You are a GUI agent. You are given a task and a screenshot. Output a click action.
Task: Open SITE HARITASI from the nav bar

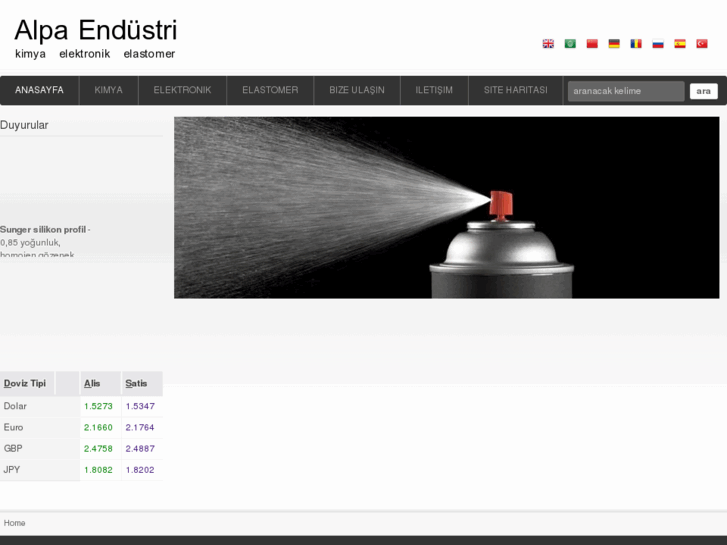click(x=516, y=90)
